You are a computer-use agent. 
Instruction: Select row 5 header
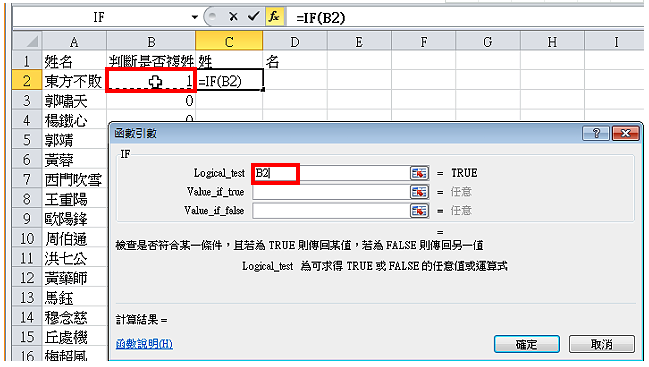click(x=27, y=140)
